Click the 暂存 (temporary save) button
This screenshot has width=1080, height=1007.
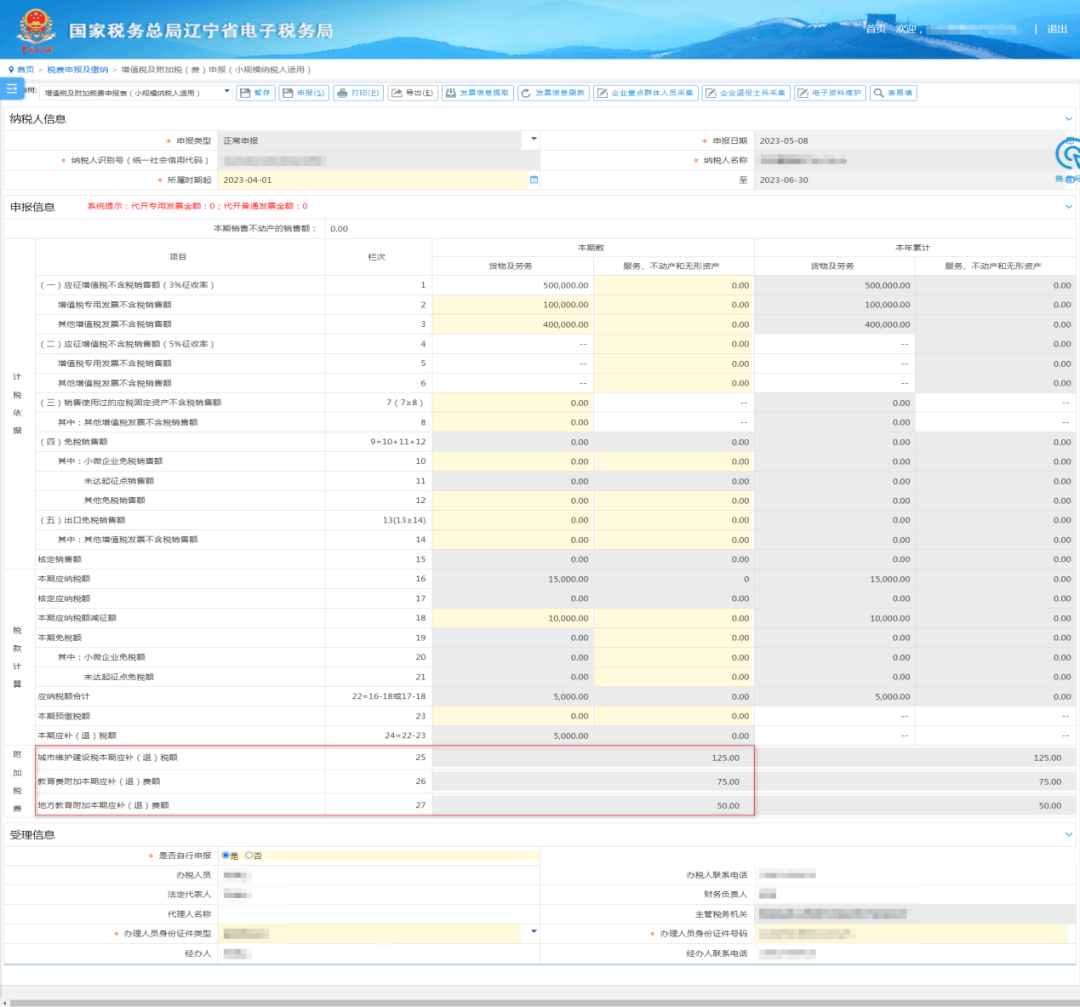256,93
